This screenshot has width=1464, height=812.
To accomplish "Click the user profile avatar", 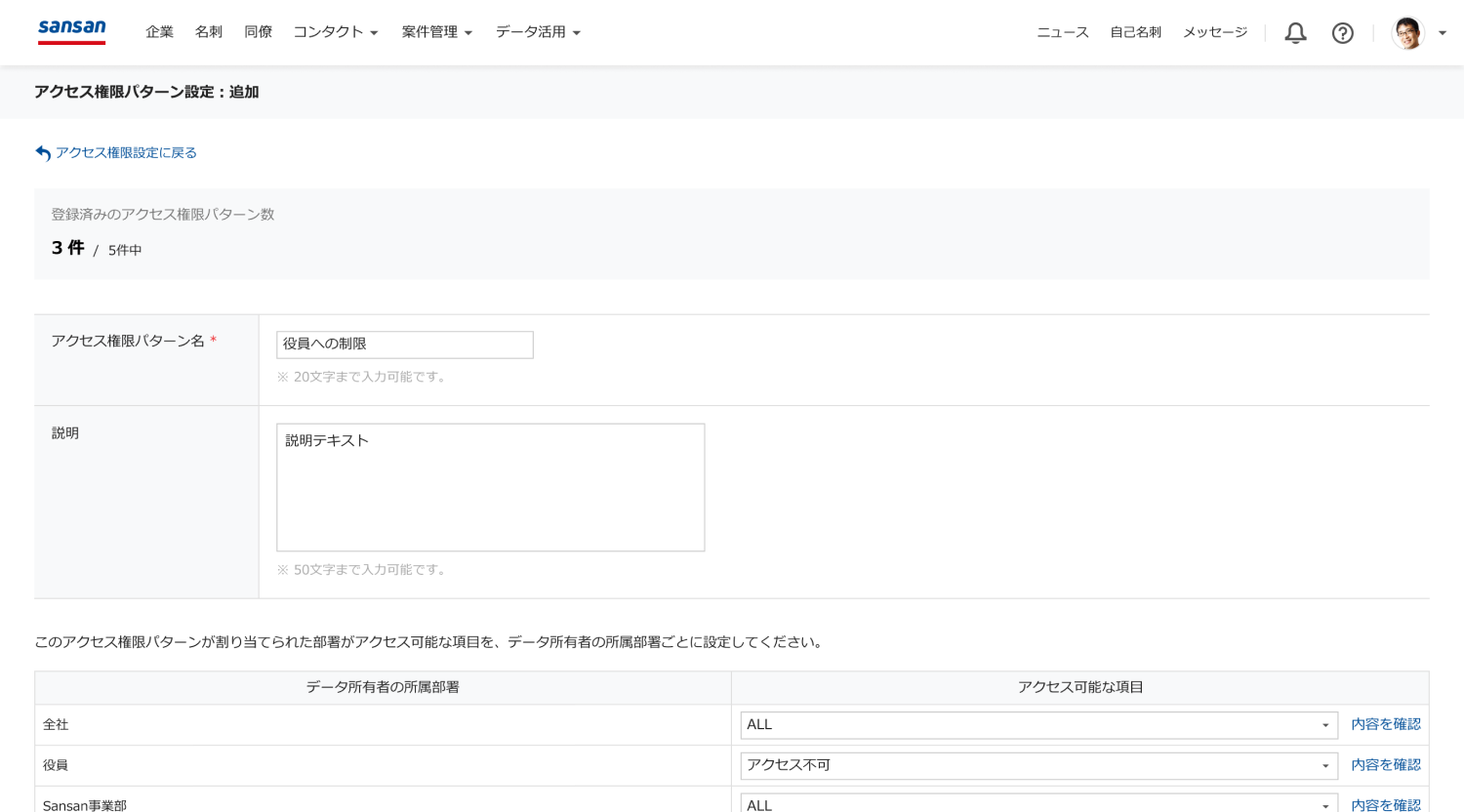I will (1407, 33).
